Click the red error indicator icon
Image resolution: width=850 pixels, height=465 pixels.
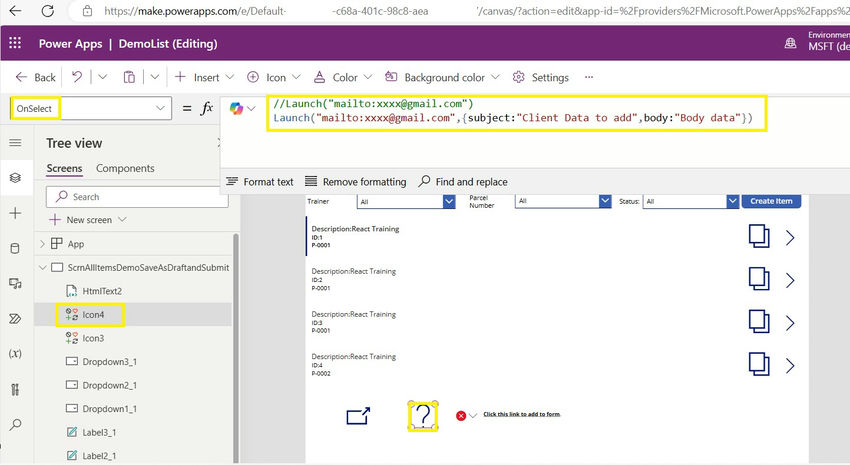[x=461, y=416]
